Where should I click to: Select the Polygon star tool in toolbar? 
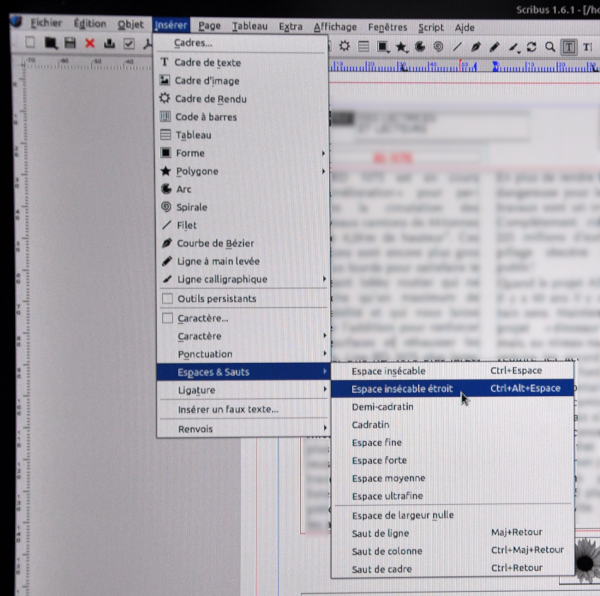[x=400, y=46]
